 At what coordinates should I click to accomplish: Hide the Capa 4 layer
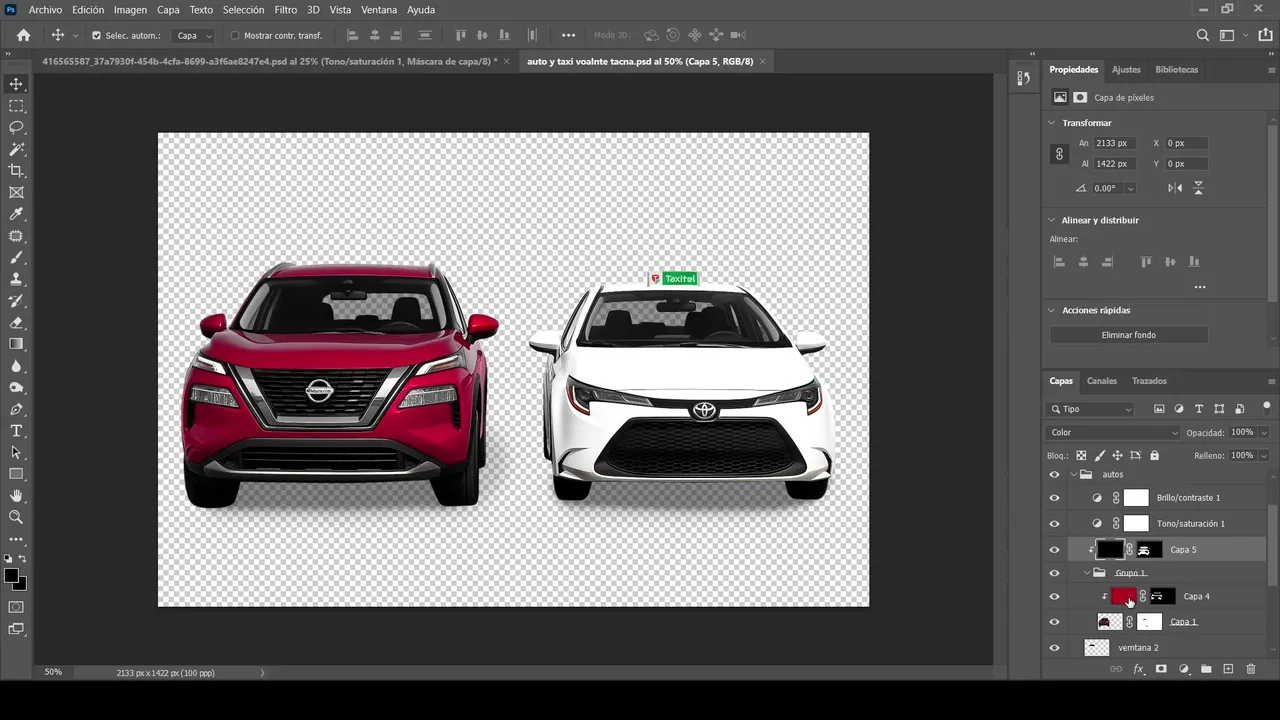(1054, 597)
